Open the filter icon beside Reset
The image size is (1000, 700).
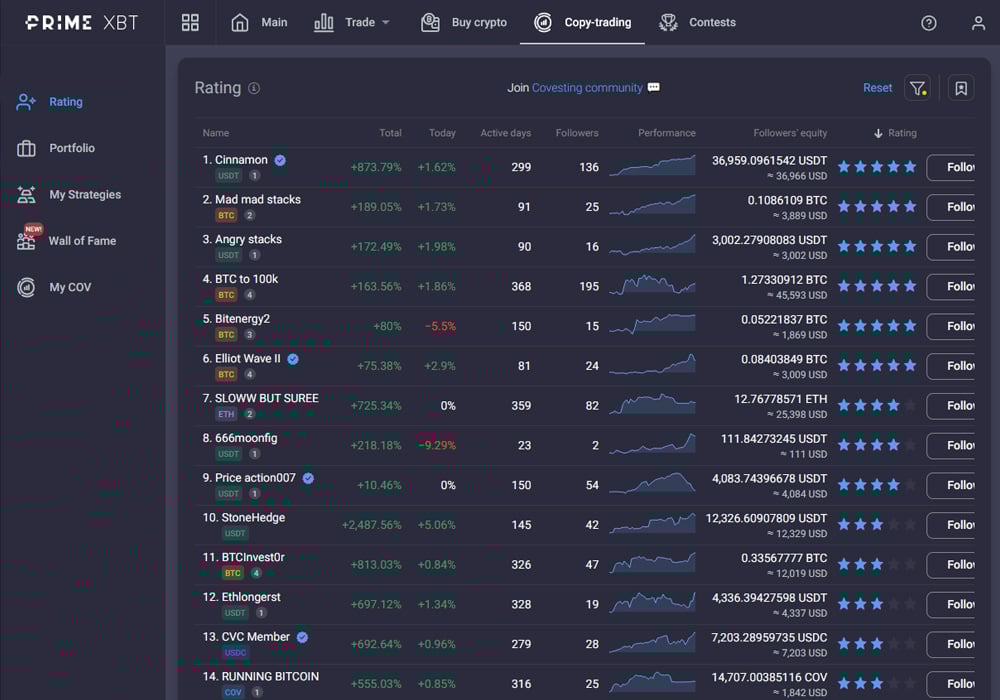918,88
